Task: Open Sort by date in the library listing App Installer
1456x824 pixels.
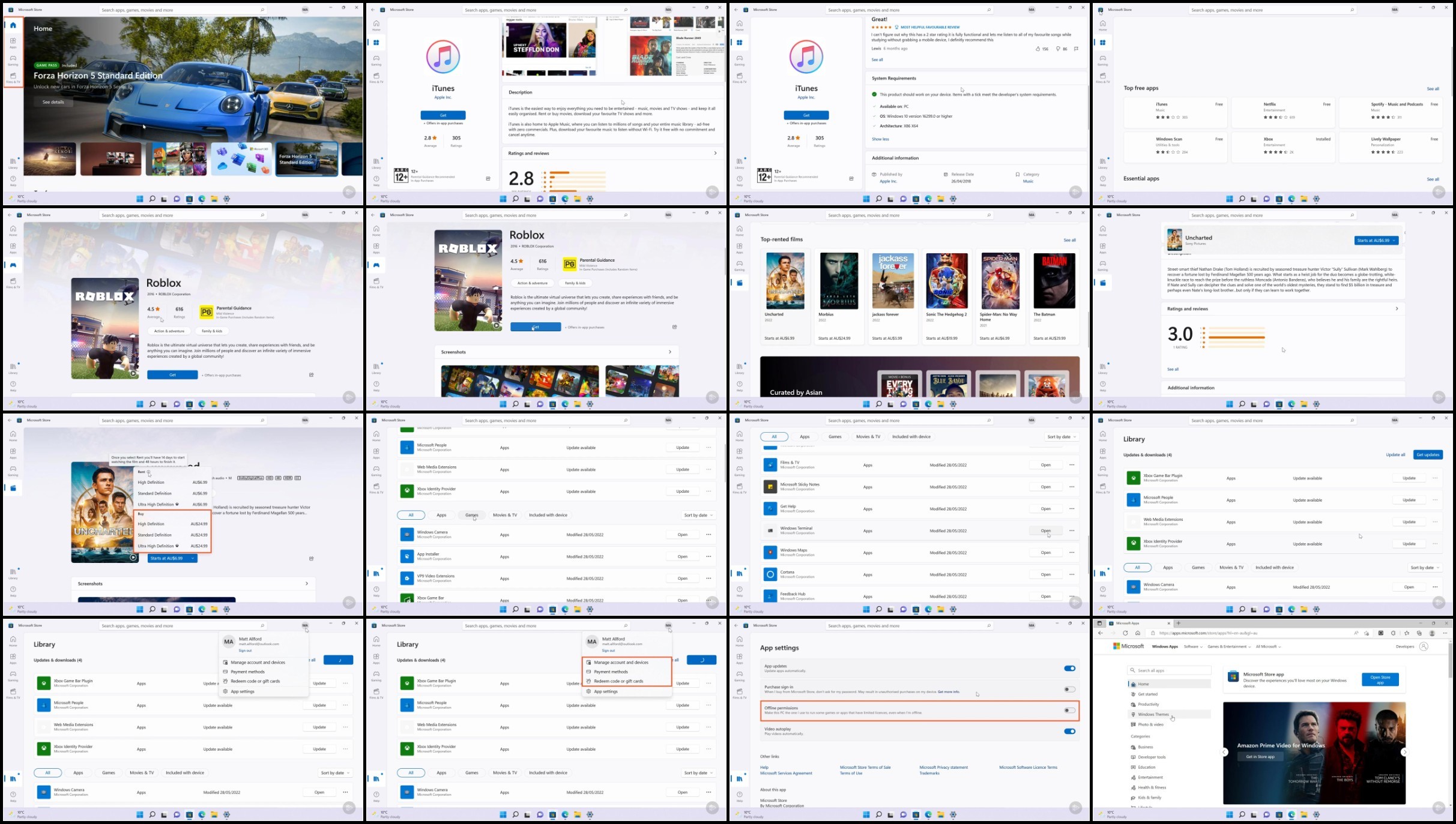Action: tap(698, 516)
